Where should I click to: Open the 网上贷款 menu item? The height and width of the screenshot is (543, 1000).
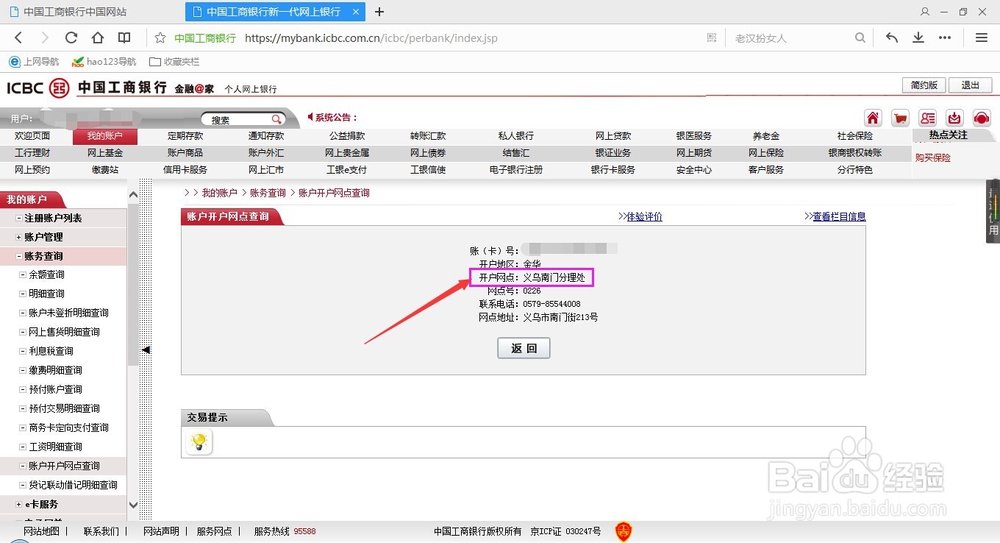[x=613, y=136]
